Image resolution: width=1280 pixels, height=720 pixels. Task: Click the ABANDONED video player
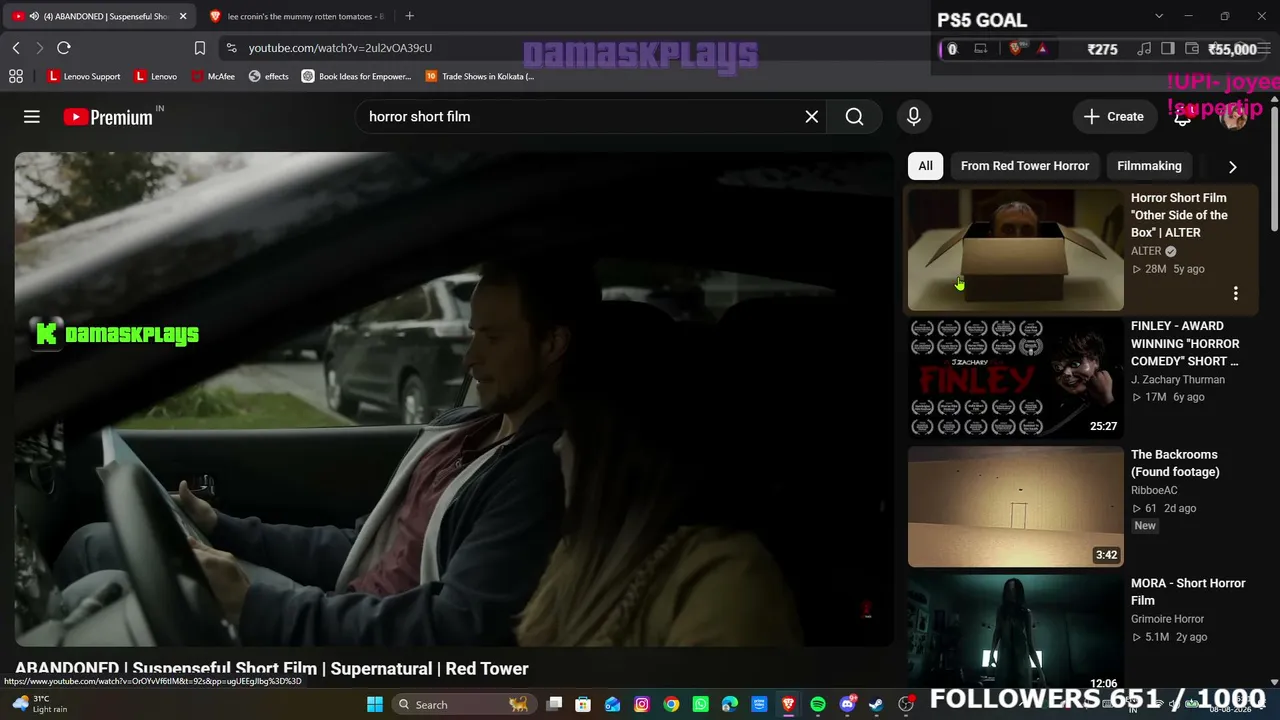(x=454, y=399)
